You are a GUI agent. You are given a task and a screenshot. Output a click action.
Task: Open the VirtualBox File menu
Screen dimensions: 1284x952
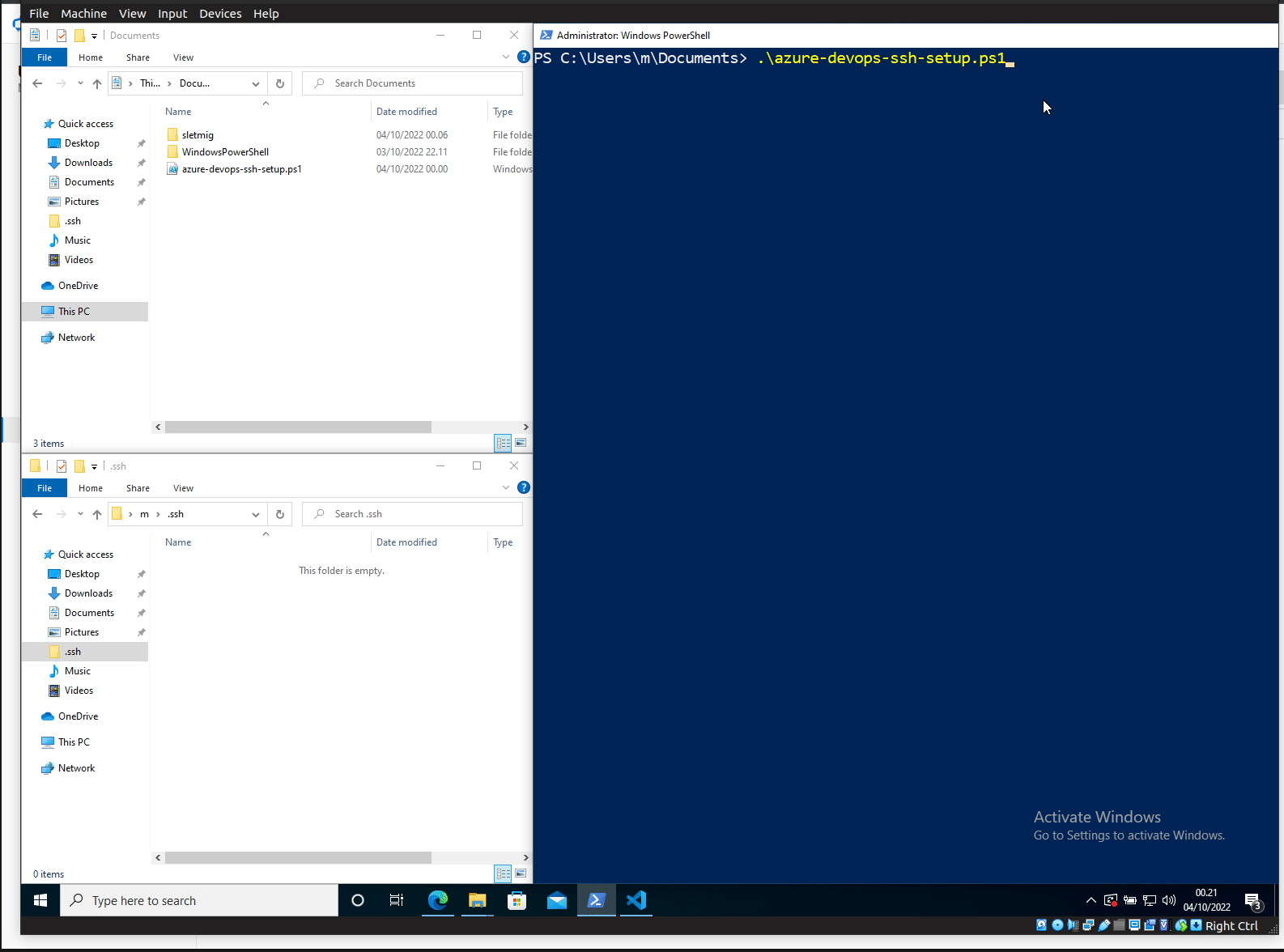pyautogui.click(x=39, y=13)
